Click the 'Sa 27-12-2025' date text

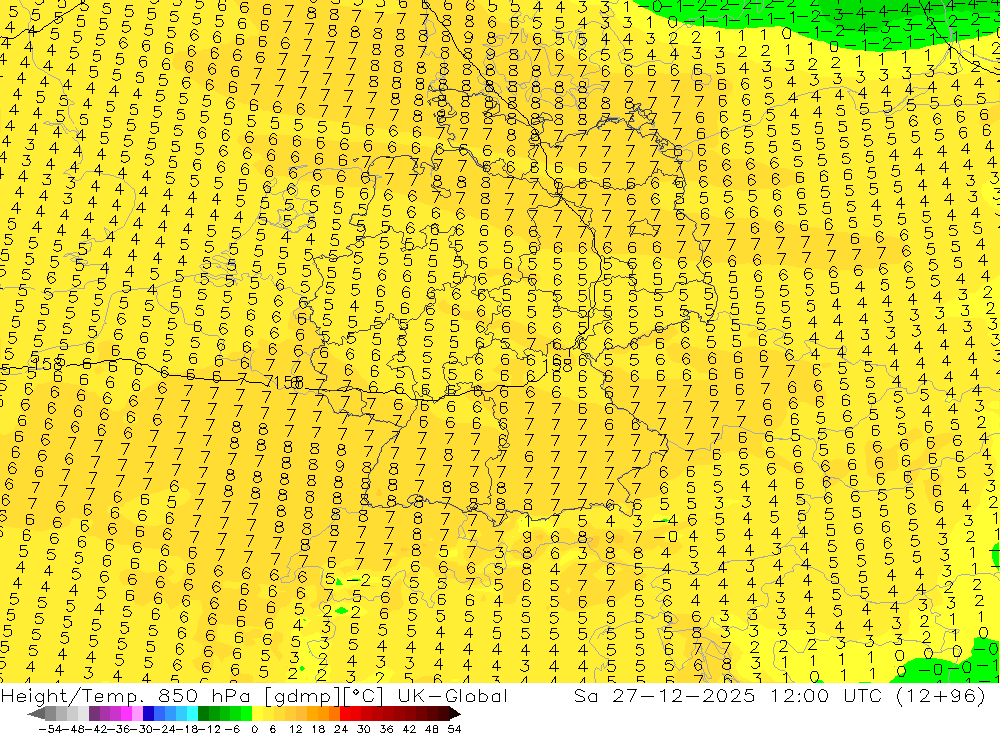[x=664, y=695]
